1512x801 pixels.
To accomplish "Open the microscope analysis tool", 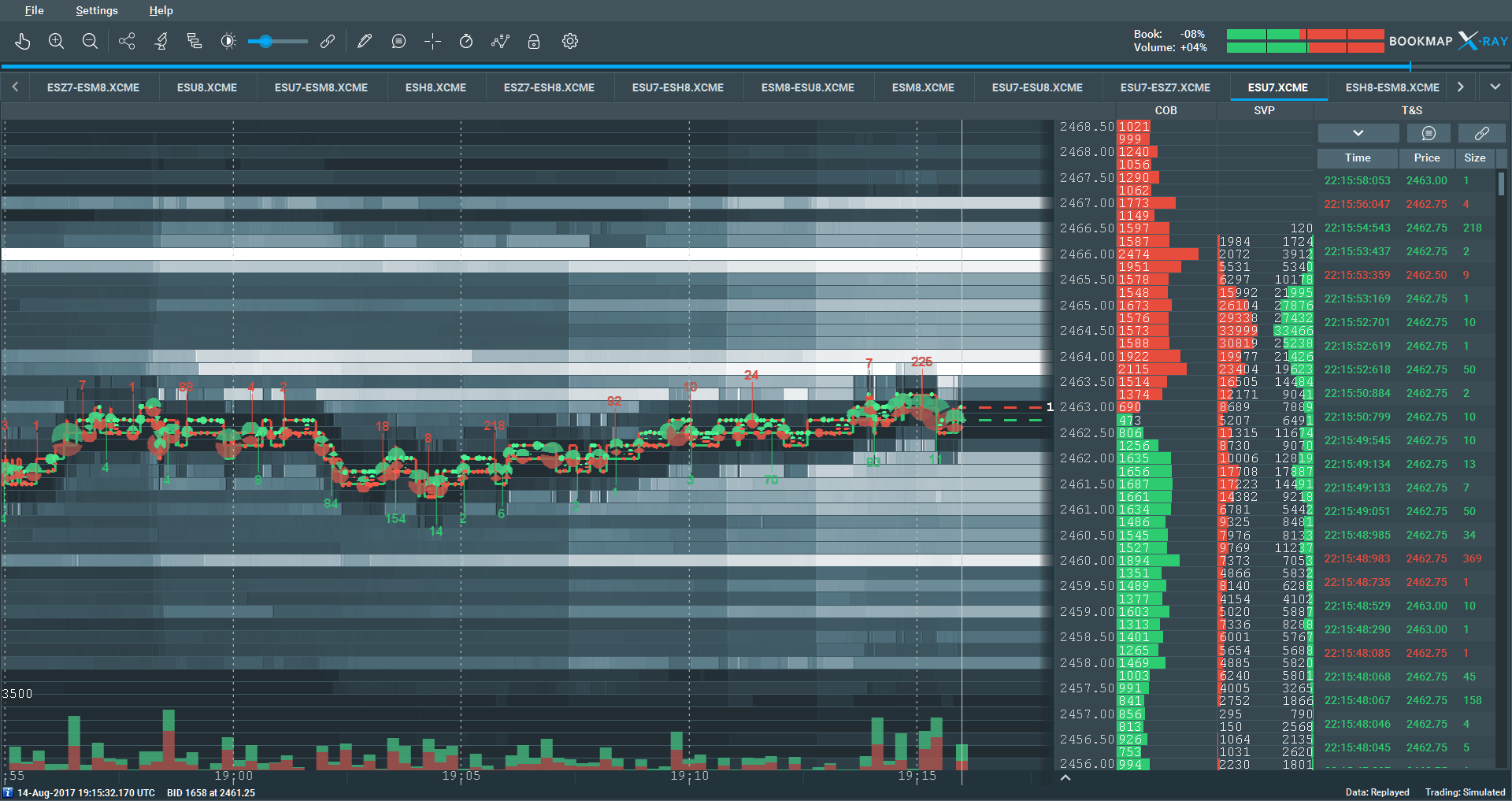I will tap(161, 42).
